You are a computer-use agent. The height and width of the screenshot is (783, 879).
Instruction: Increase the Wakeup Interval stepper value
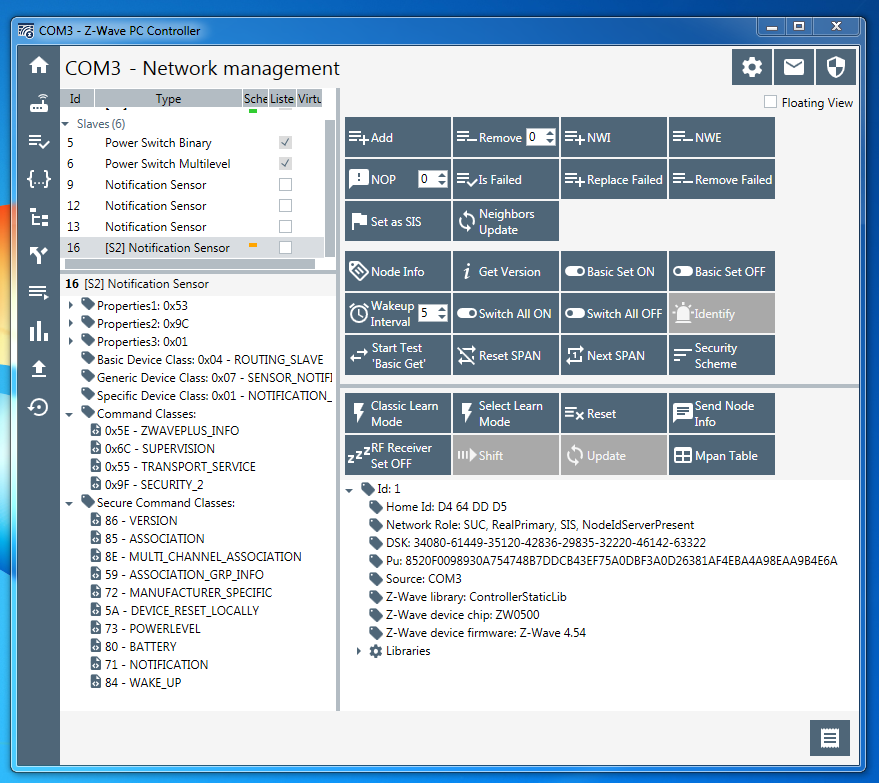coord(442,308)
